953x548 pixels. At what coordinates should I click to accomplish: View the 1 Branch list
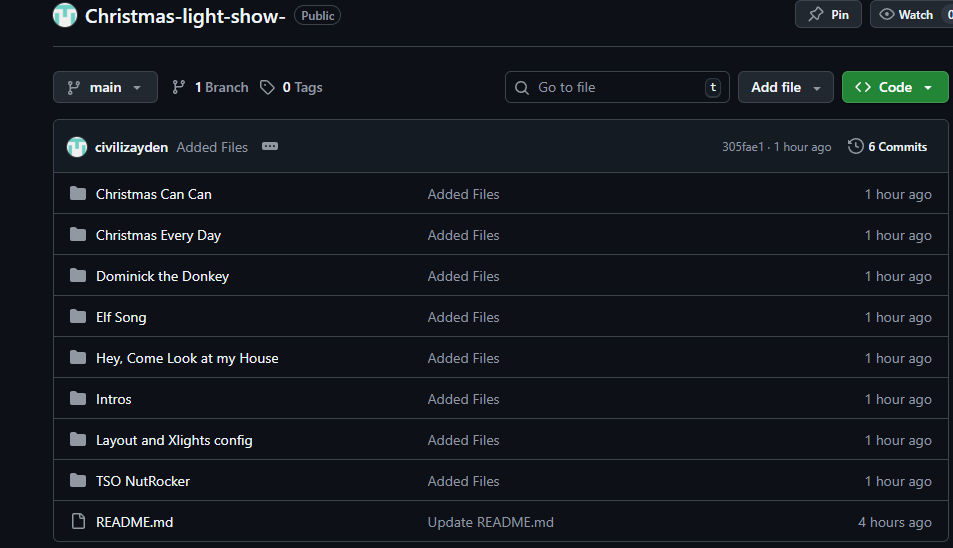[x=210, y=87]
